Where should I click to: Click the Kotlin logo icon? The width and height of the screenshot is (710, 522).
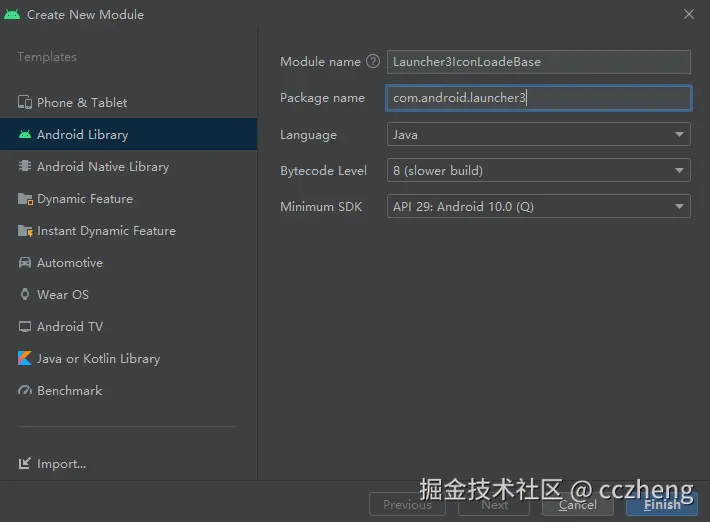pos(25,358)
